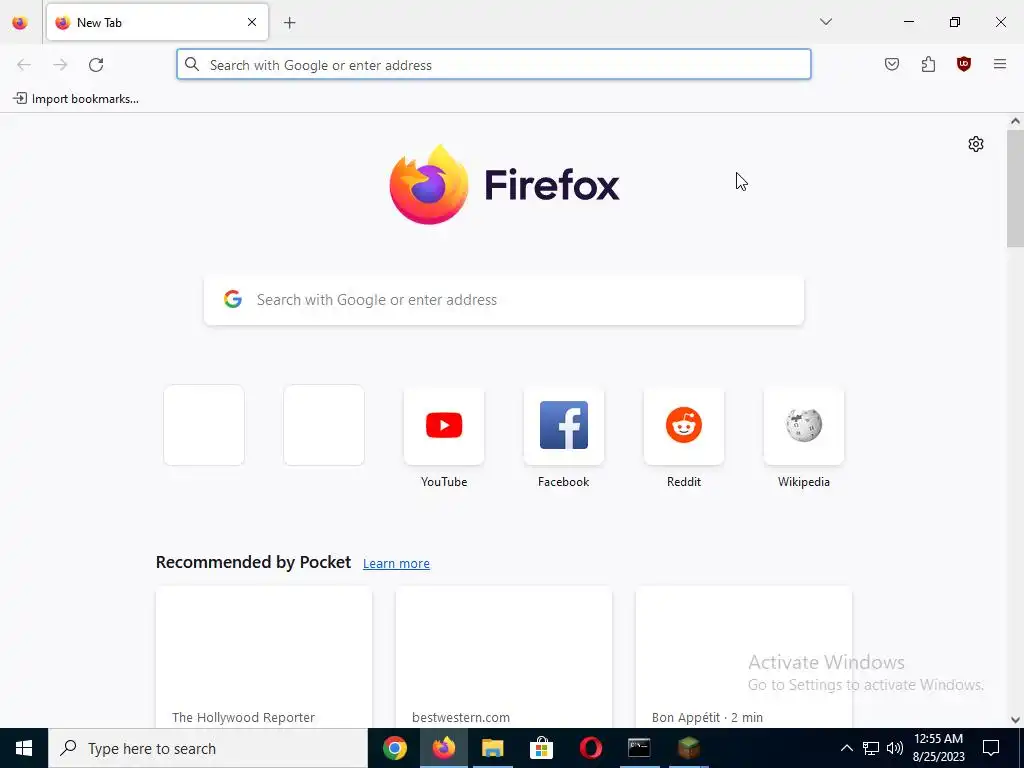Open the Firefox hamburger menu
Screen dimensions: 1024x768
1000,64
